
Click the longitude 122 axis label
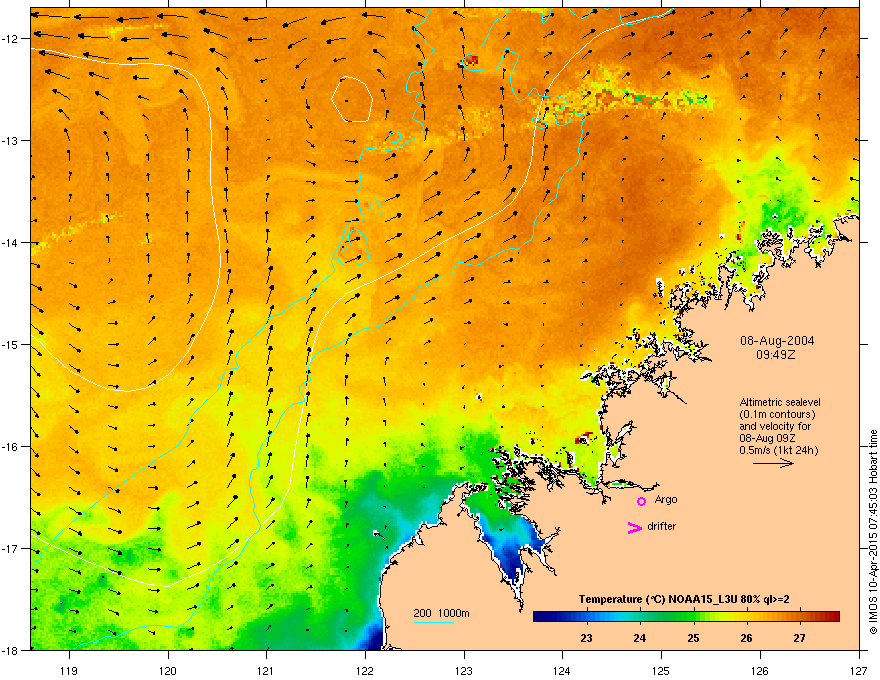pyautogui.click(x=365, y=670)
